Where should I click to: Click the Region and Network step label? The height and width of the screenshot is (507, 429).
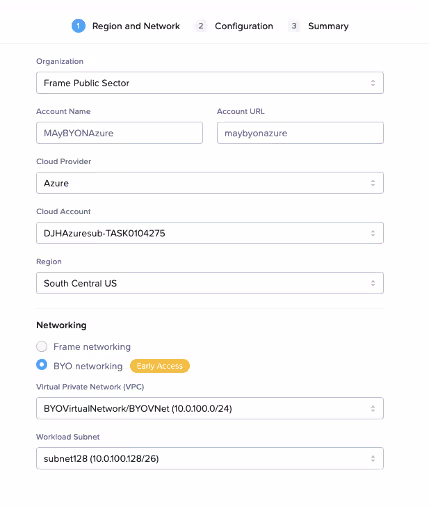pos(136,26)
